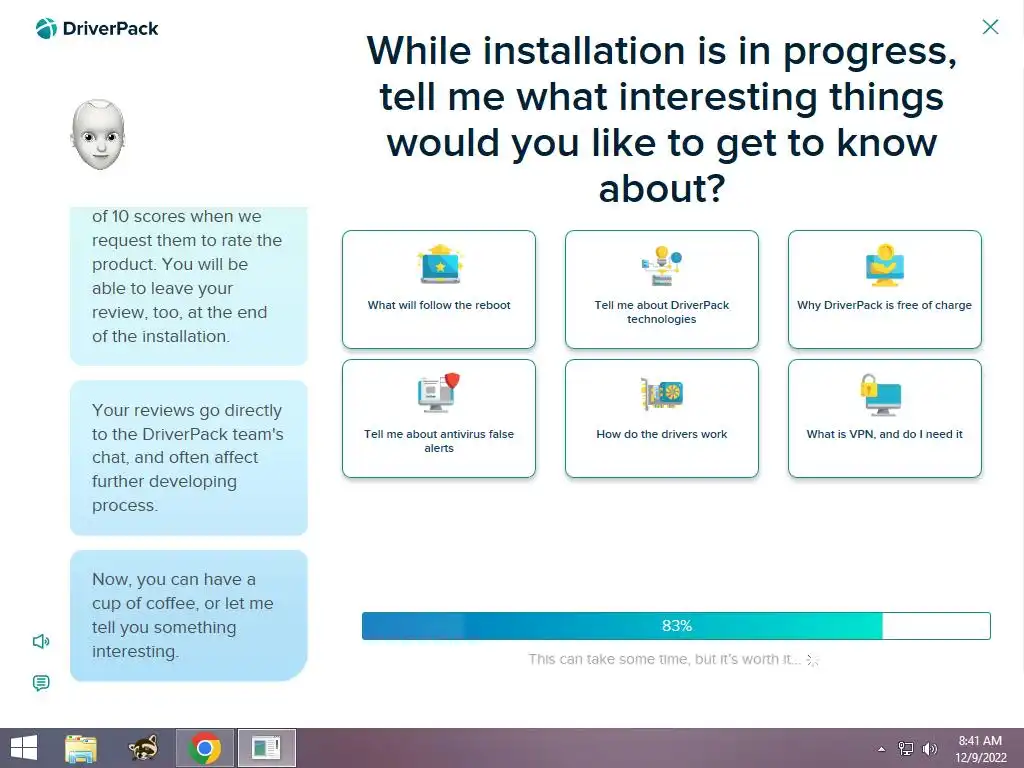Close the DriverPack window with X
The image size is (1024, 768).
coord(990,27)
